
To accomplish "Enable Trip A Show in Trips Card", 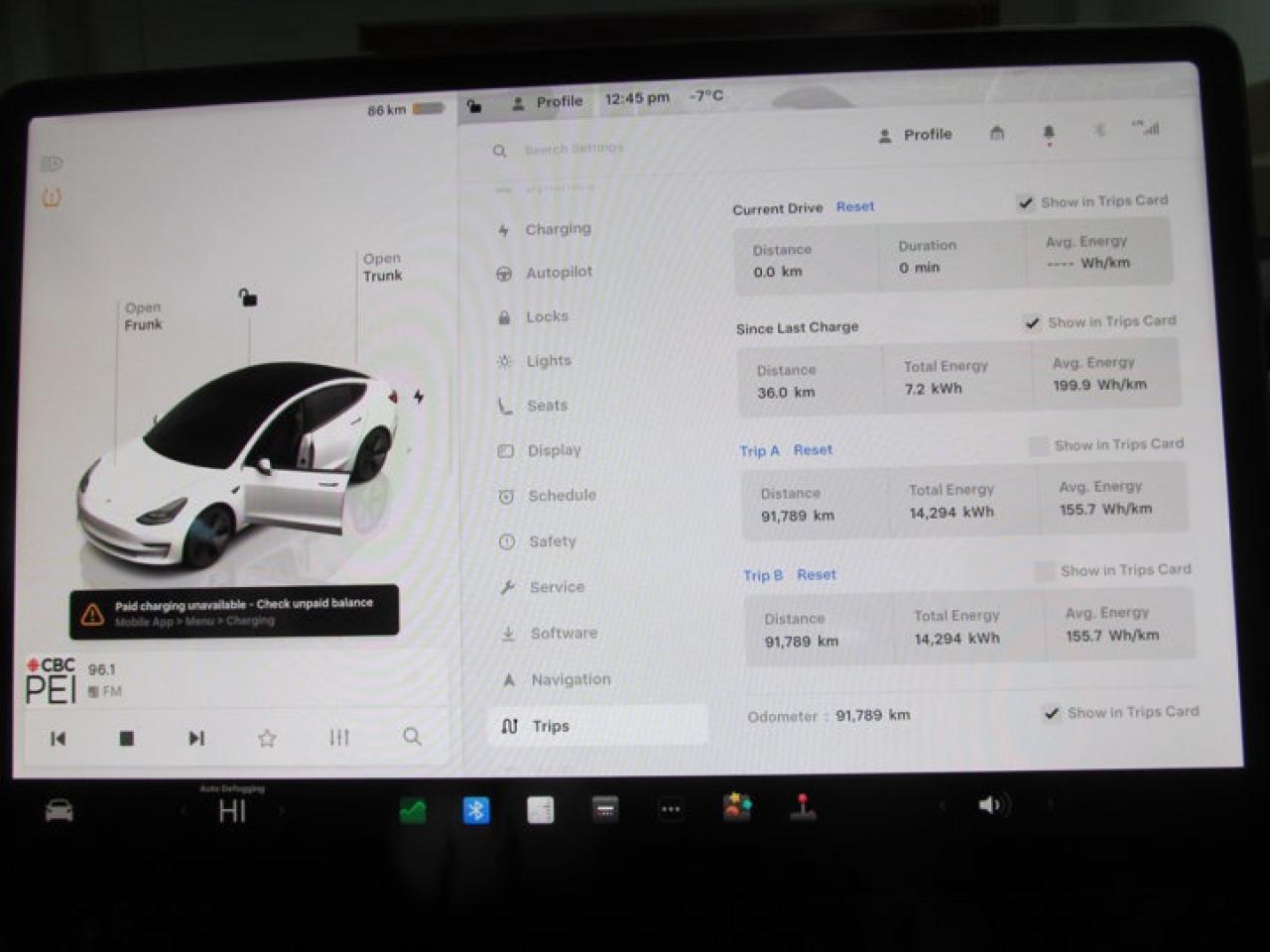I will click(x=1038, y=445).
